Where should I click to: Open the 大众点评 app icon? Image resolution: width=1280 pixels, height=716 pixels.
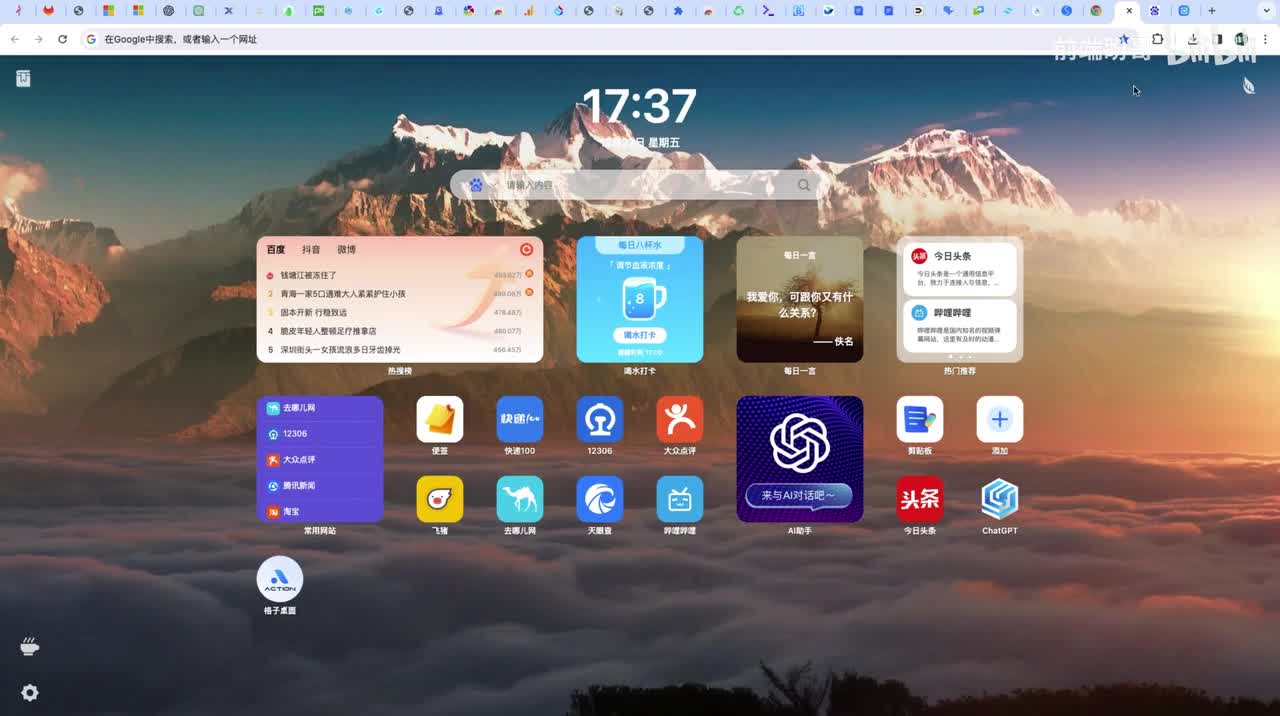pyautogui.click(x=680, y=420)
